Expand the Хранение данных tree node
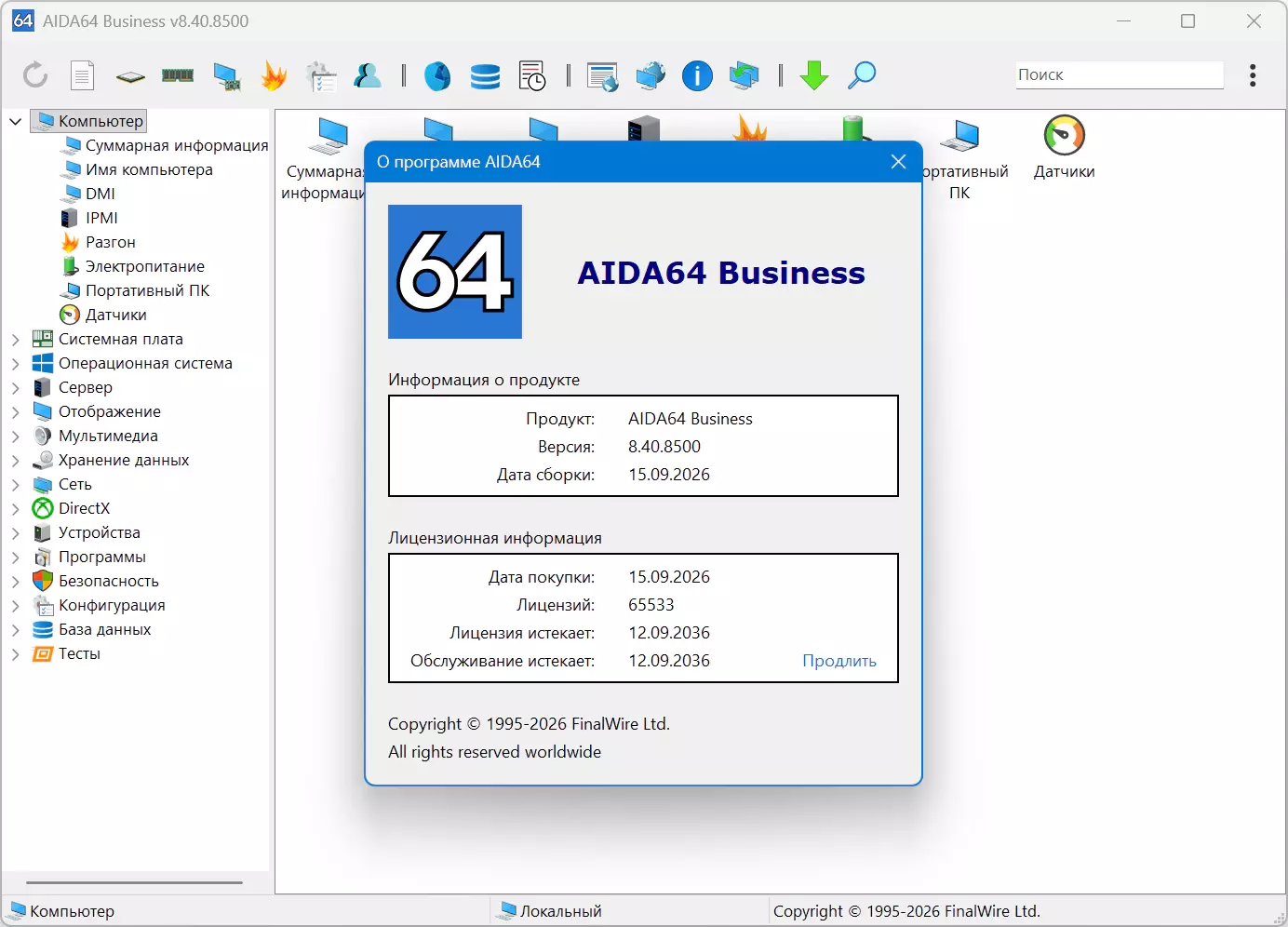This screenshot has height=927, width=1288. coord(15,460)
